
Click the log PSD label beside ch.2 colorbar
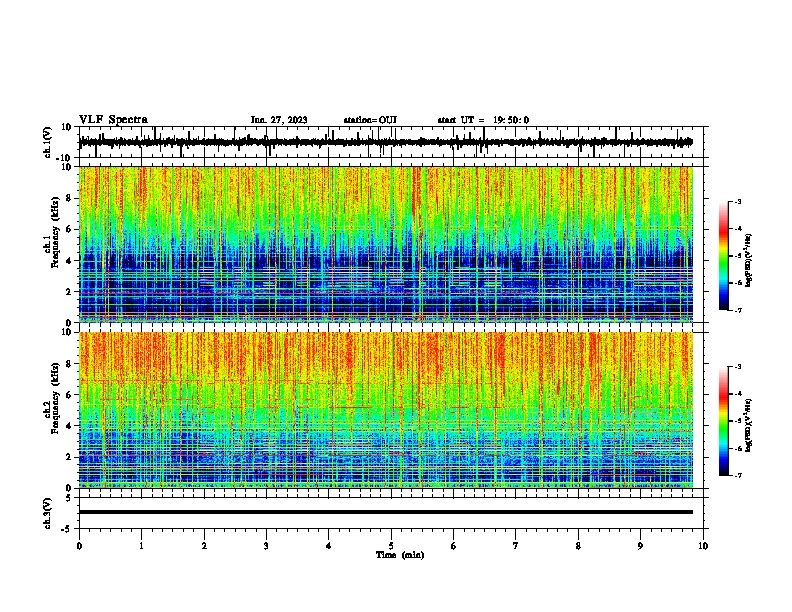click(749, 426)
